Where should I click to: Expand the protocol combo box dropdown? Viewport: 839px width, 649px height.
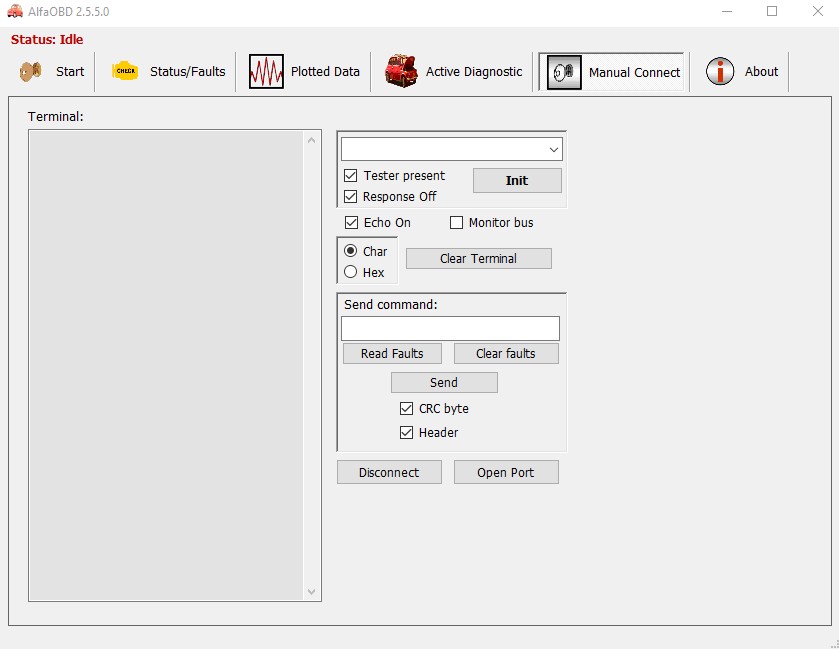click(x=553, y=150)
